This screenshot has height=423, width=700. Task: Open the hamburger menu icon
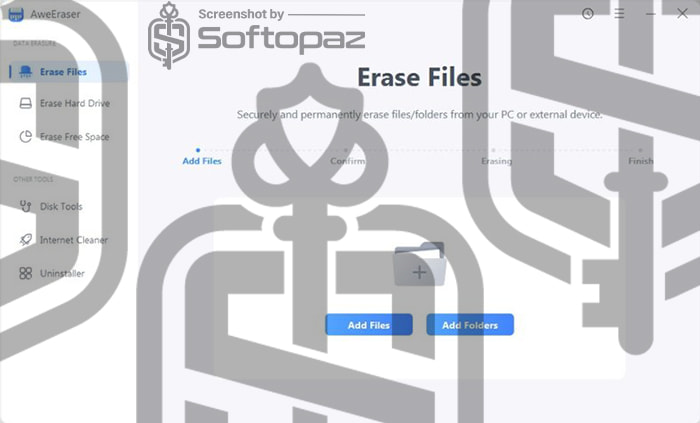619,14
